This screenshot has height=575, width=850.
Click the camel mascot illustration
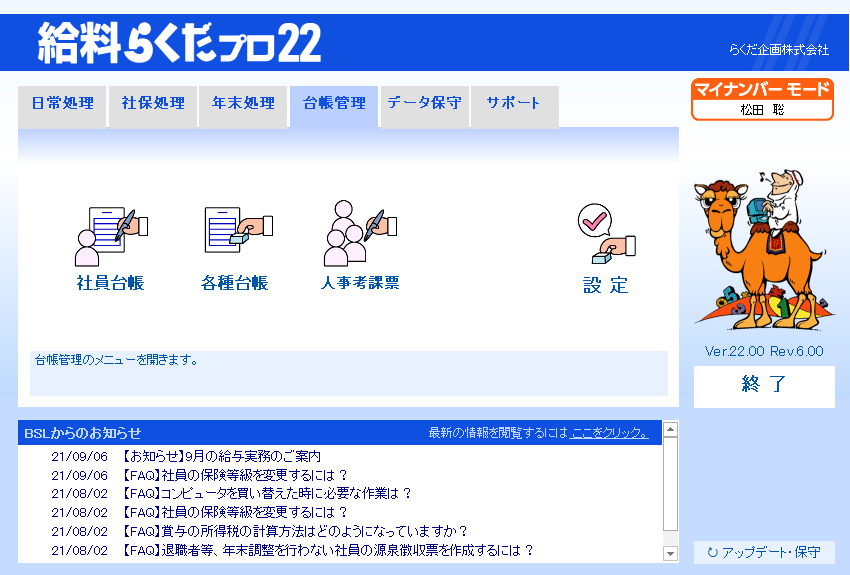point(763,250)
